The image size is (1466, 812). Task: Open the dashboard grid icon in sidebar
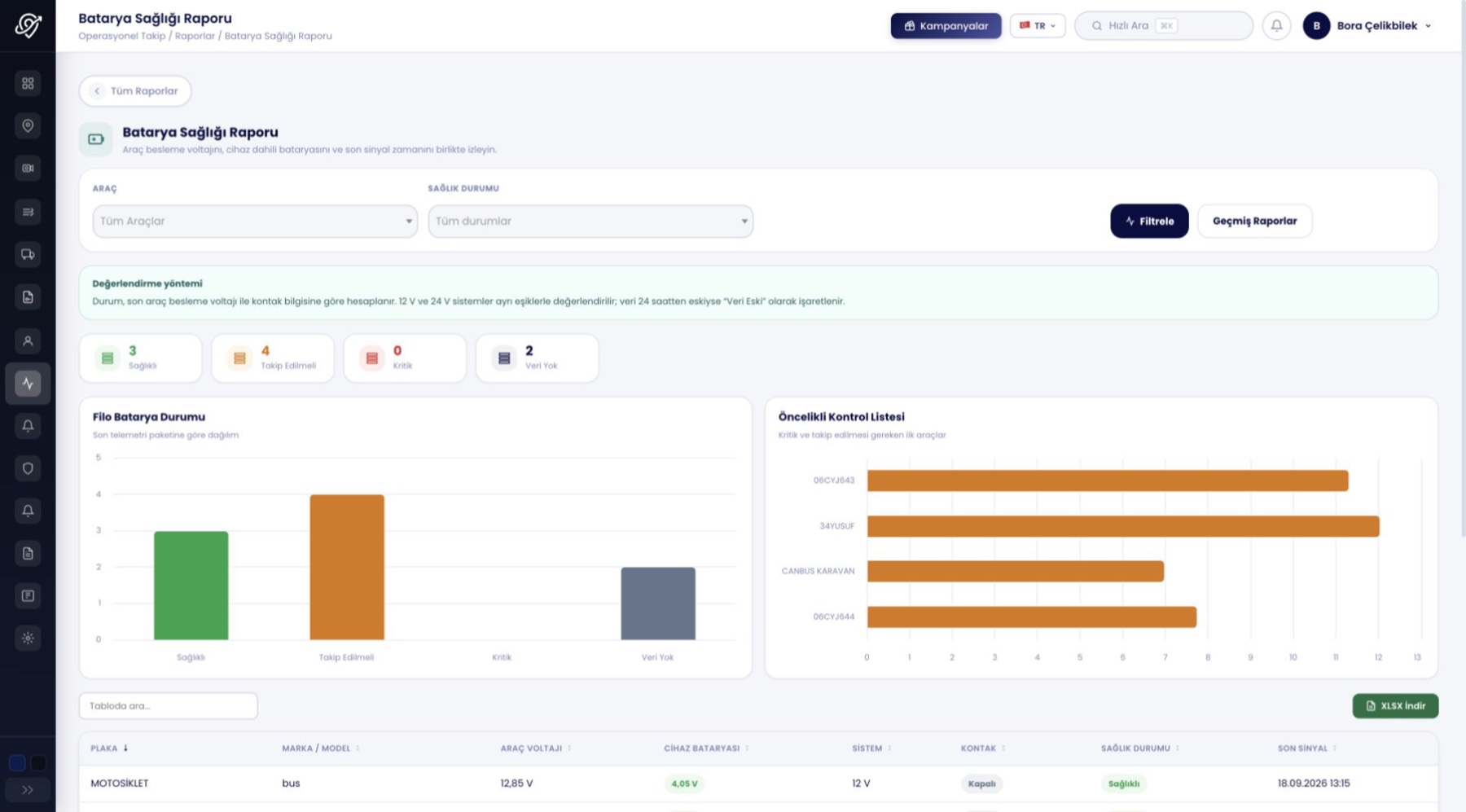(x=28, y=83)
